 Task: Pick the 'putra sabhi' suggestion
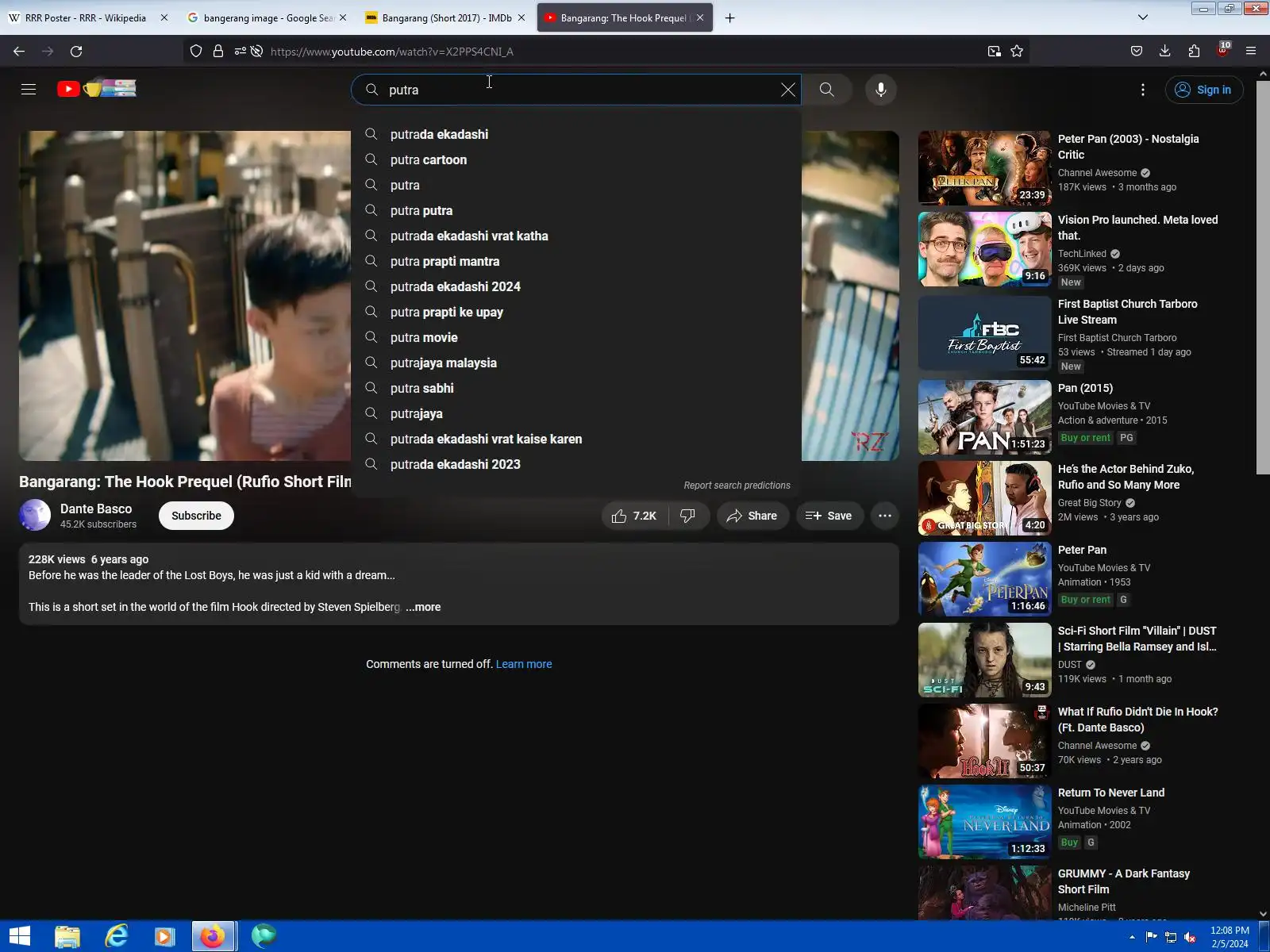click(x=575, y=388)
